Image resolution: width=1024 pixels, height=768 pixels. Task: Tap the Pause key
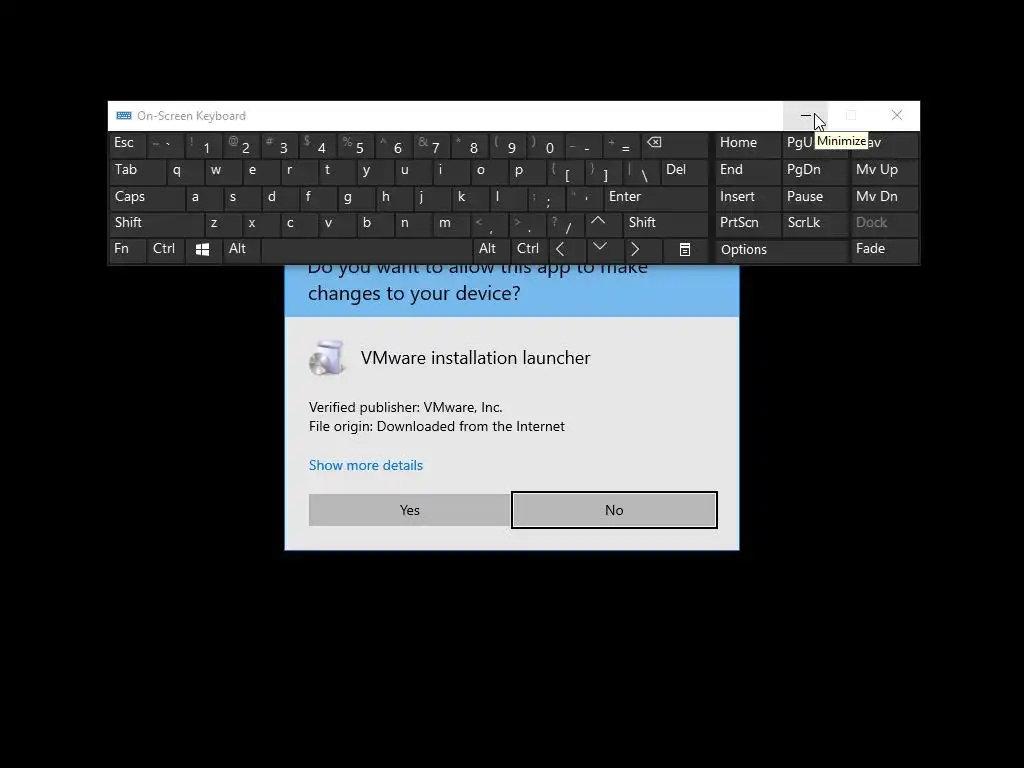(x=815, y=198)
